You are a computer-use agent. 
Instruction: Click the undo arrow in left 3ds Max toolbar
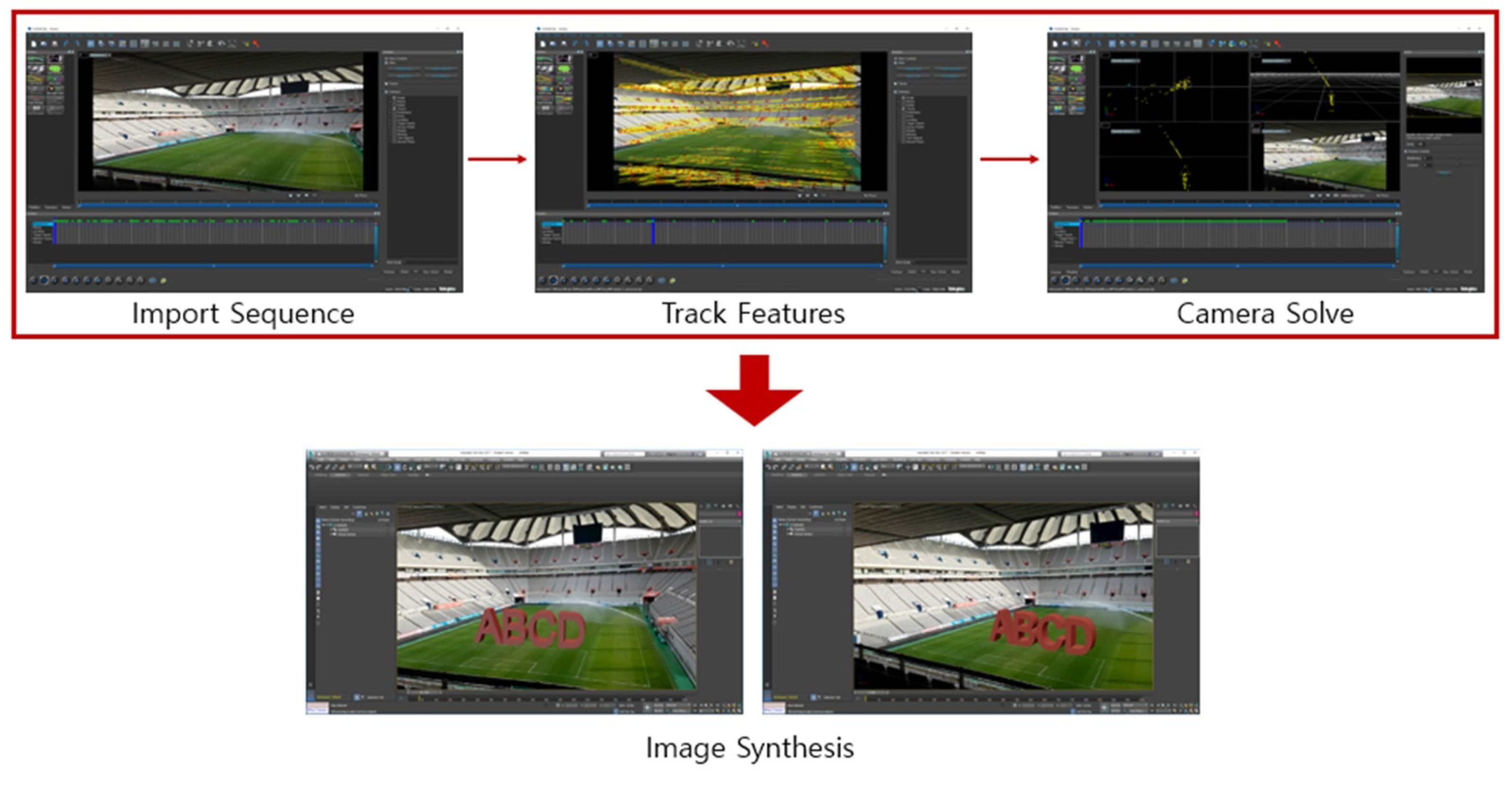pos(313,467)
